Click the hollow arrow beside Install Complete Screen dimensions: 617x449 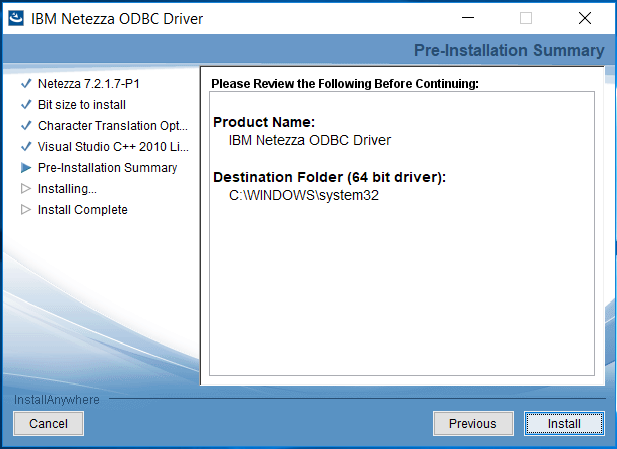click(26, 210)
